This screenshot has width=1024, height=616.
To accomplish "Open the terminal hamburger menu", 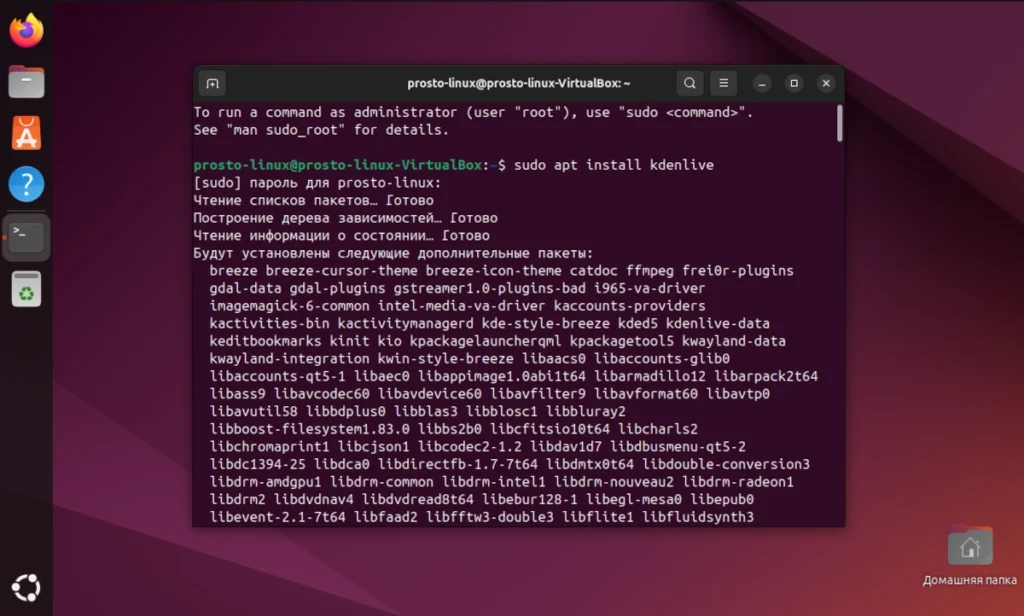I will 724,83.
